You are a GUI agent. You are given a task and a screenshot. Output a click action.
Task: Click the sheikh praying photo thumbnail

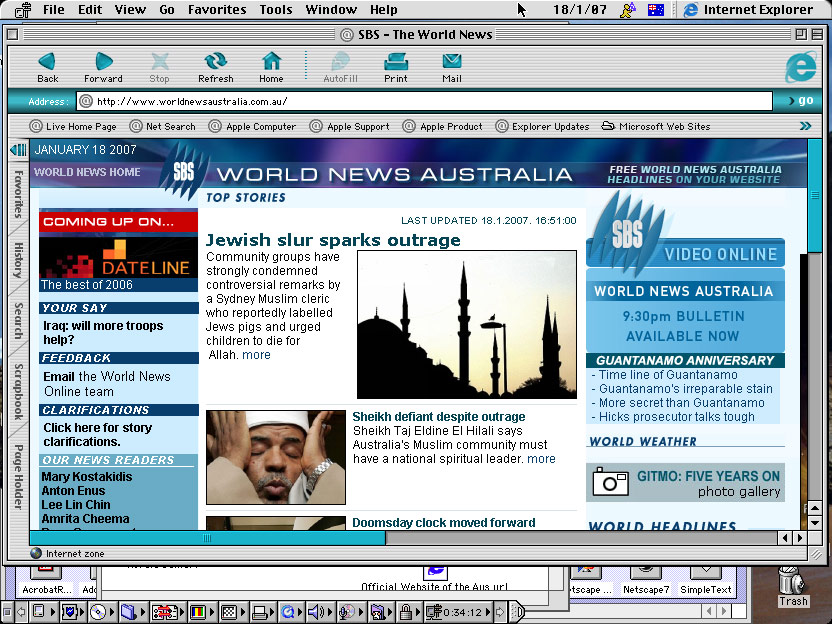pos(276,457)
